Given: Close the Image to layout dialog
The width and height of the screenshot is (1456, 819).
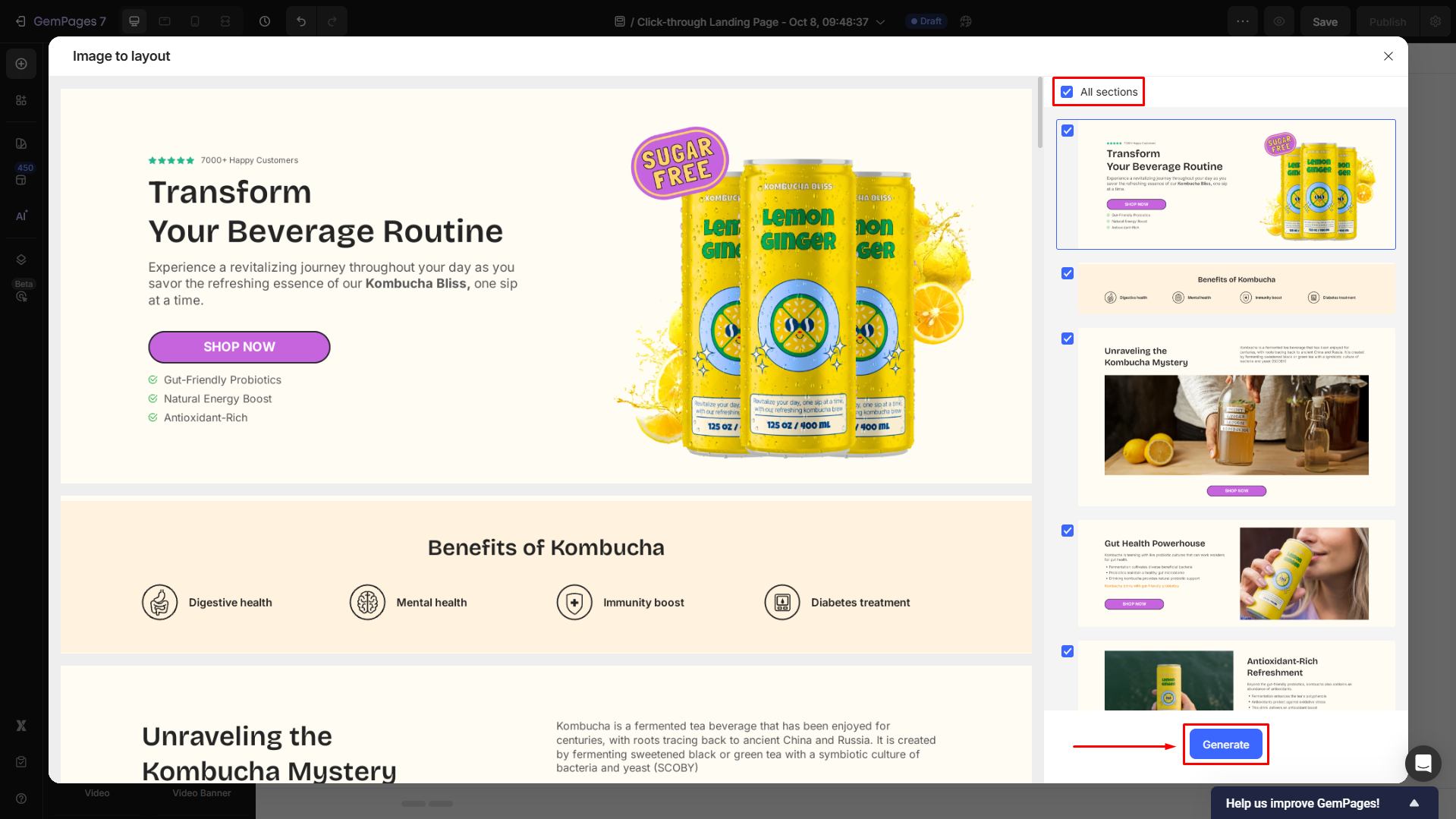Looking at the screenshot, I should click(x=1388, y=56).
